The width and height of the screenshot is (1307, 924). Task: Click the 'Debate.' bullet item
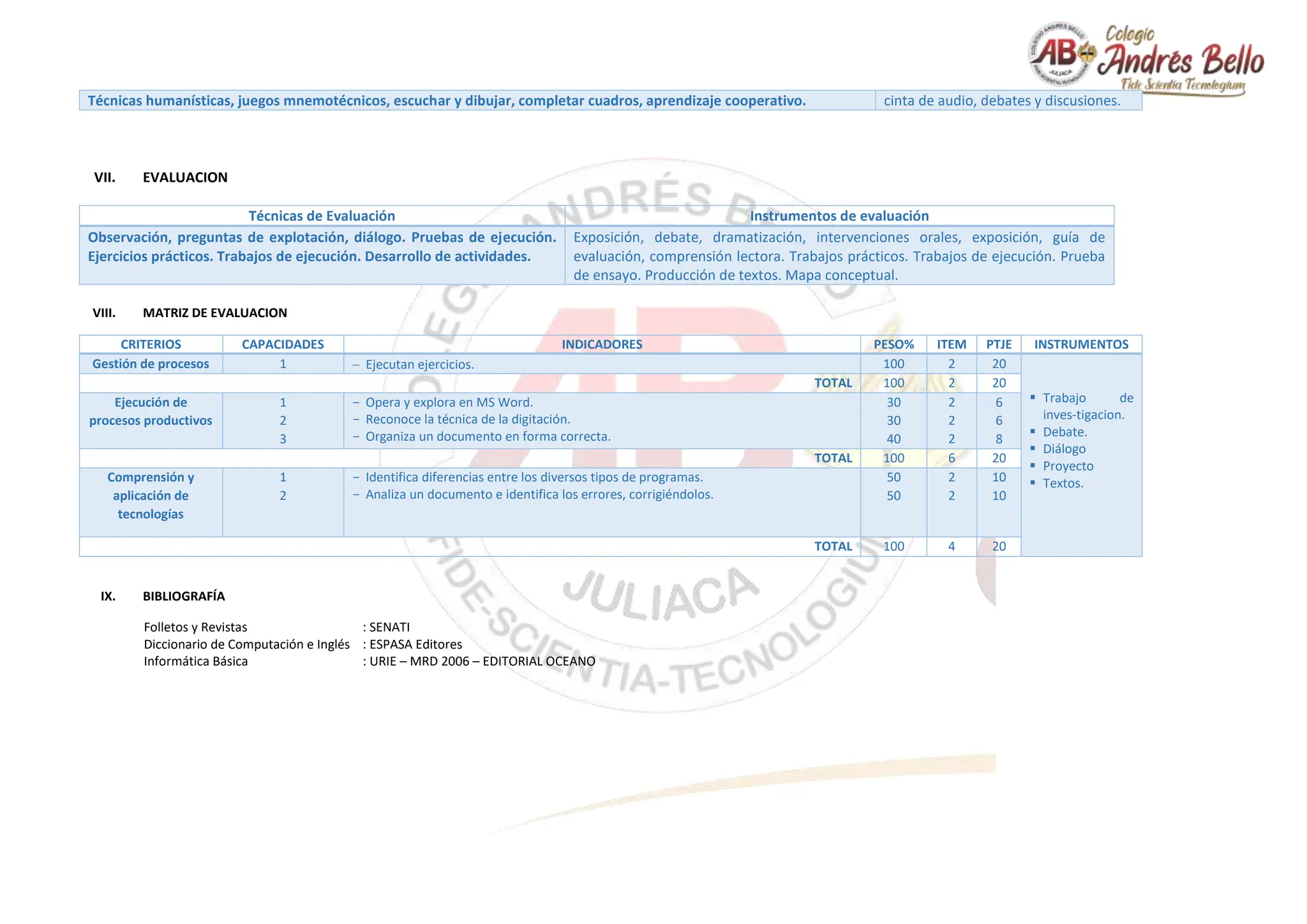[1059, 432]
